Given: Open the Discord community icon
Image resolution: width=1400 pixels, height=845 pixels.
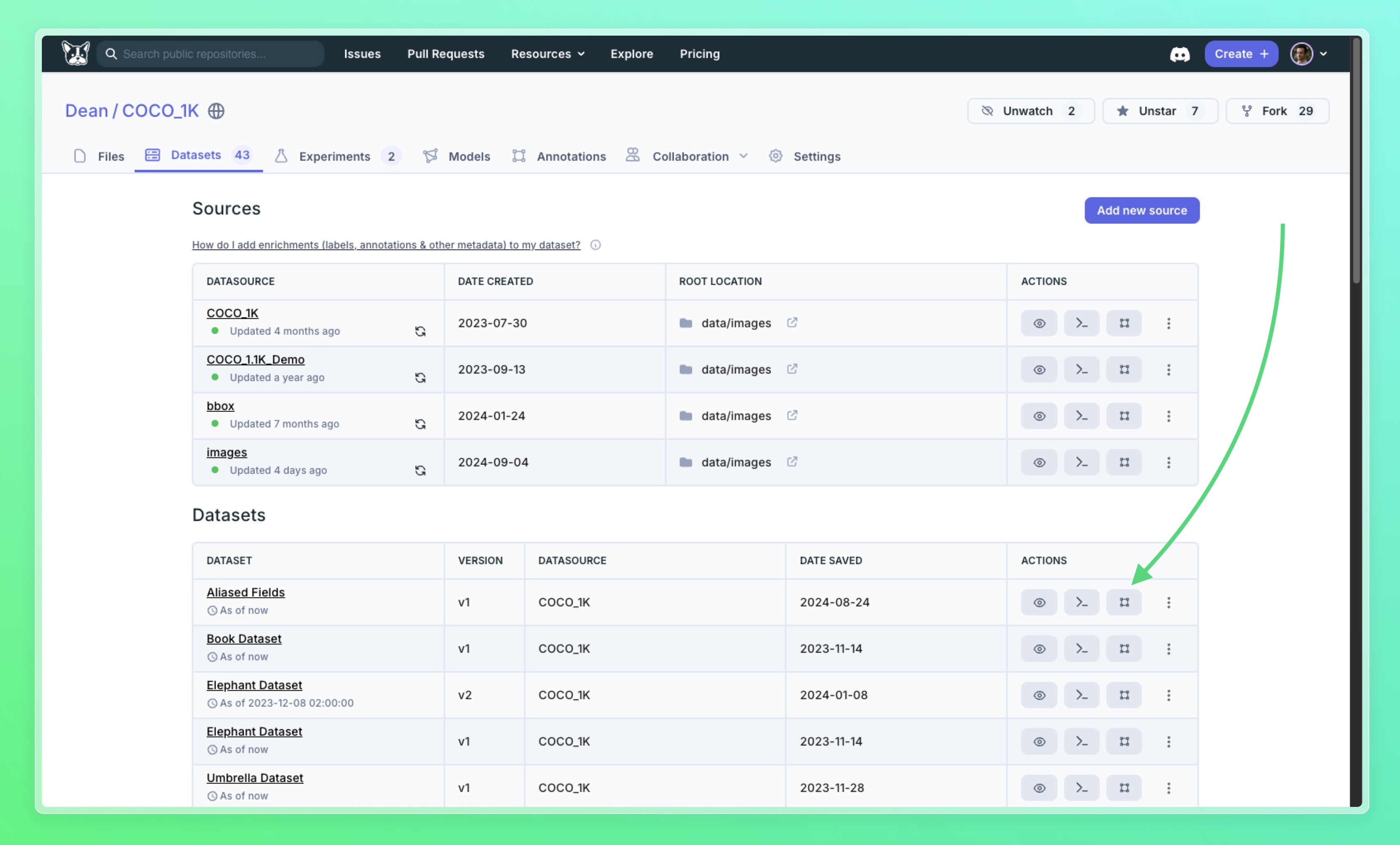Looking at the screenshot, I should tap(1180, 54).
